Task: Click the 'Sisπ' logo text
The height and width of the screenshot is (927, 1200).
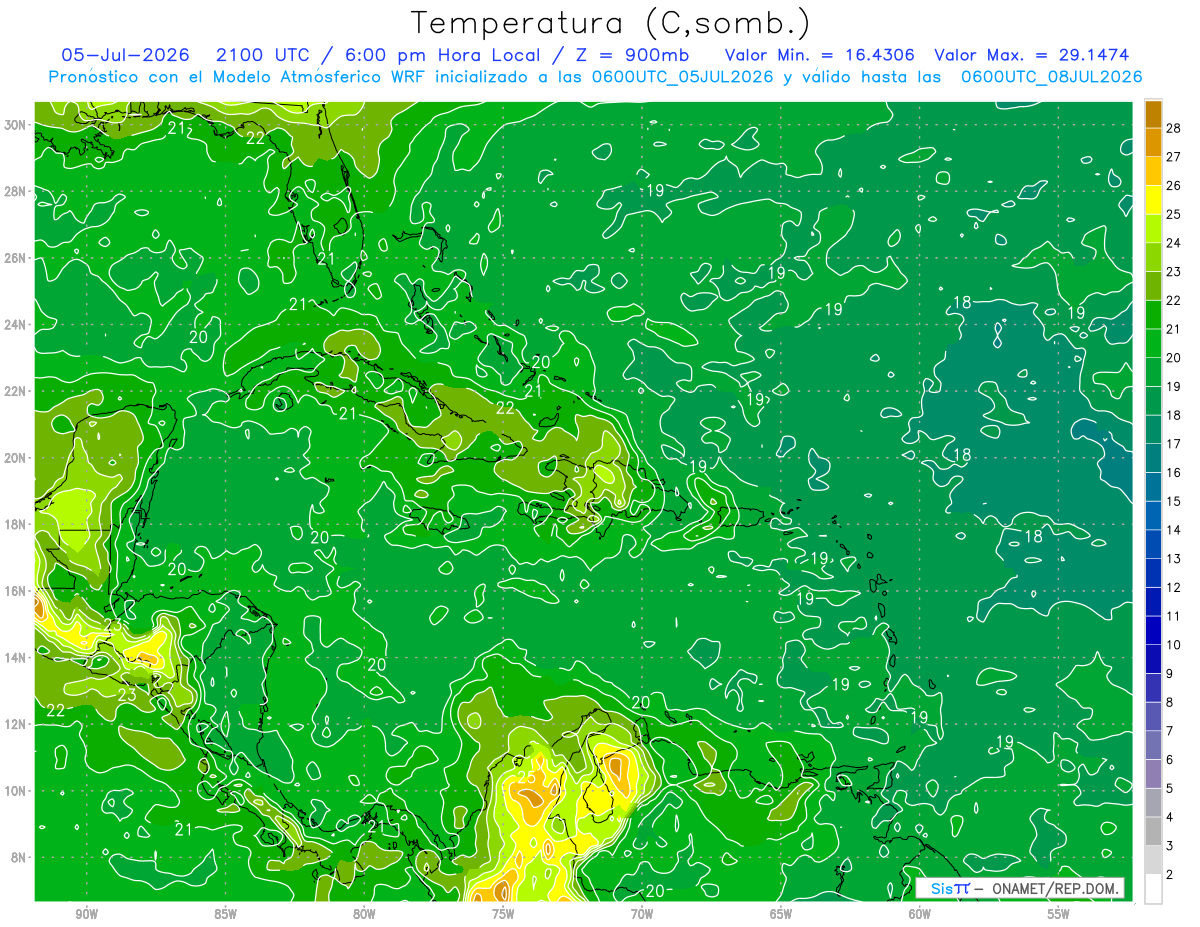Action: click(949, 889)
